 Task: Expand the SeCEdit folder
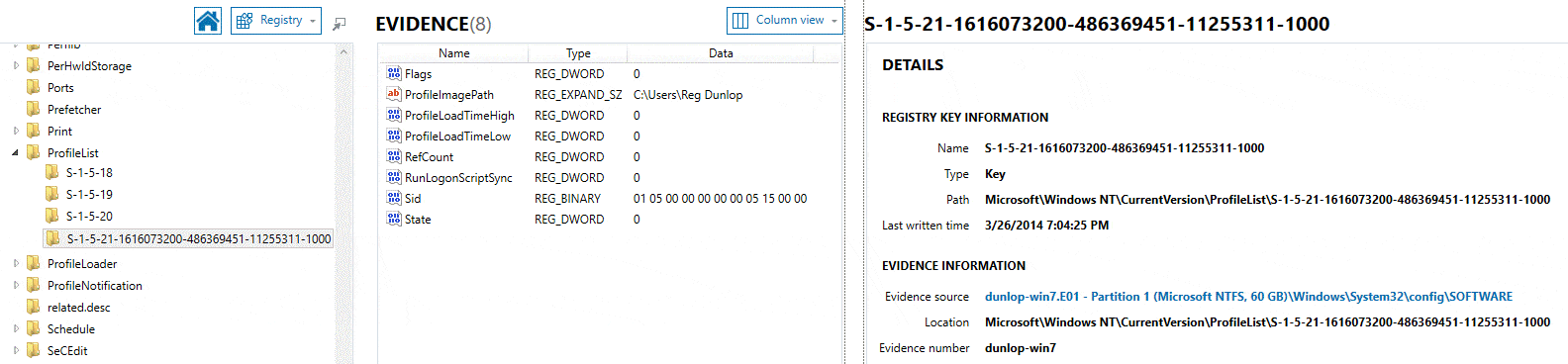[x=16, y=351]
